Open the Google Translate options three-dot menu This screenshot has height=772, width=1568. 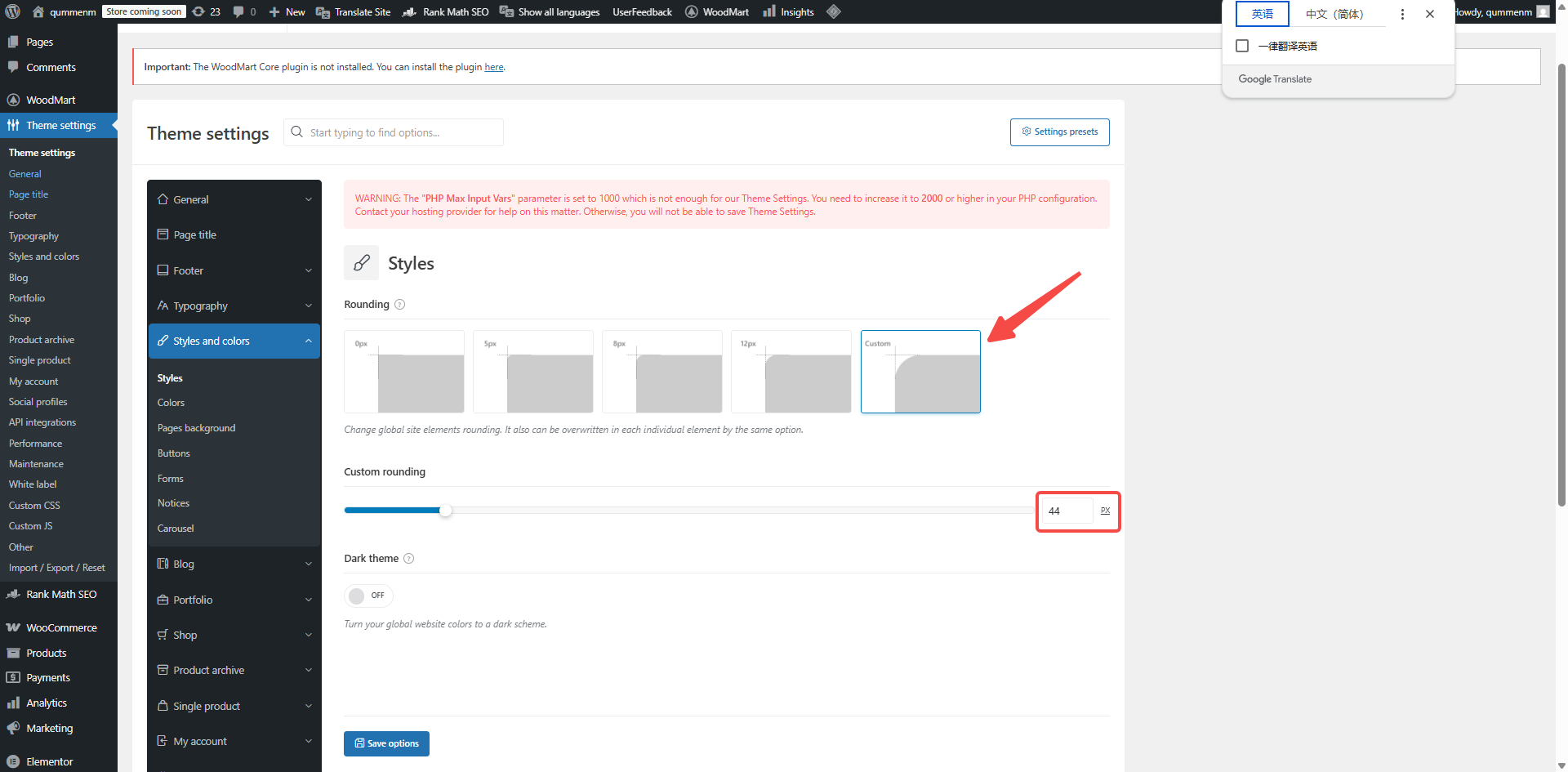coord(1402,14)
